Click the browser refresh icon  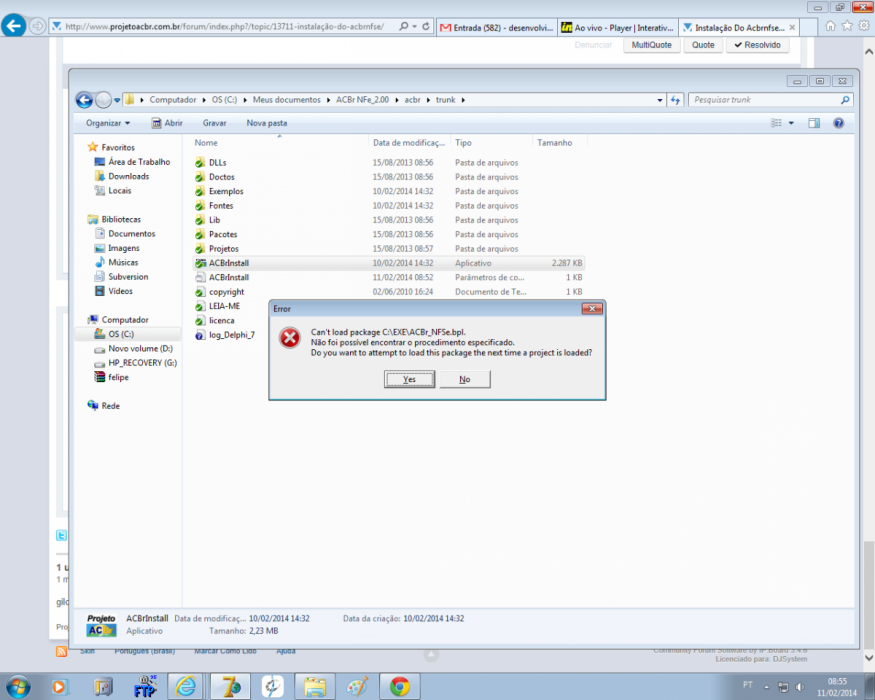click(x=426, y=26)
